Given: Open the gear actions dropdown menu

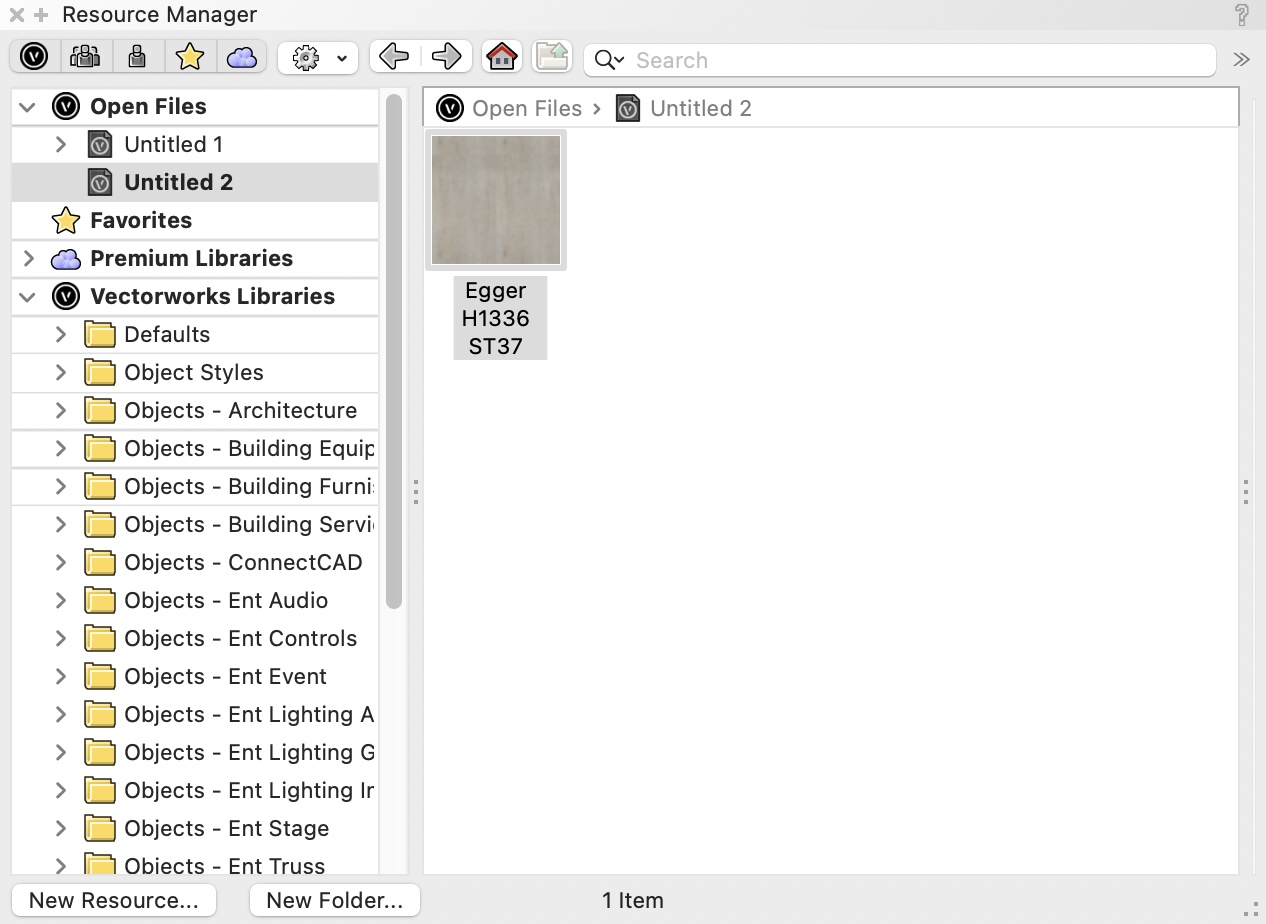Looking at the screenshot, I should 318,58.
